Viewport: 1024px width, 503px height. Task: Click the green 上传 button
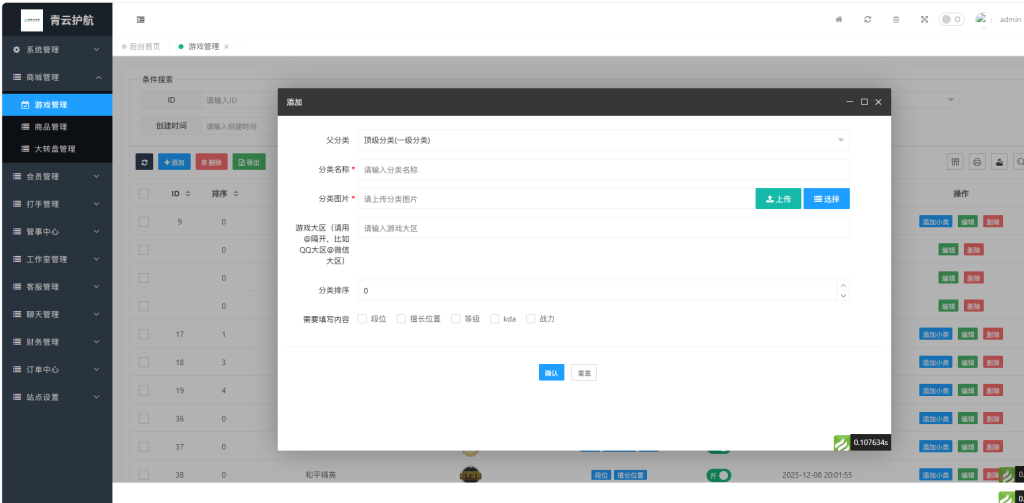coord(778,199)
